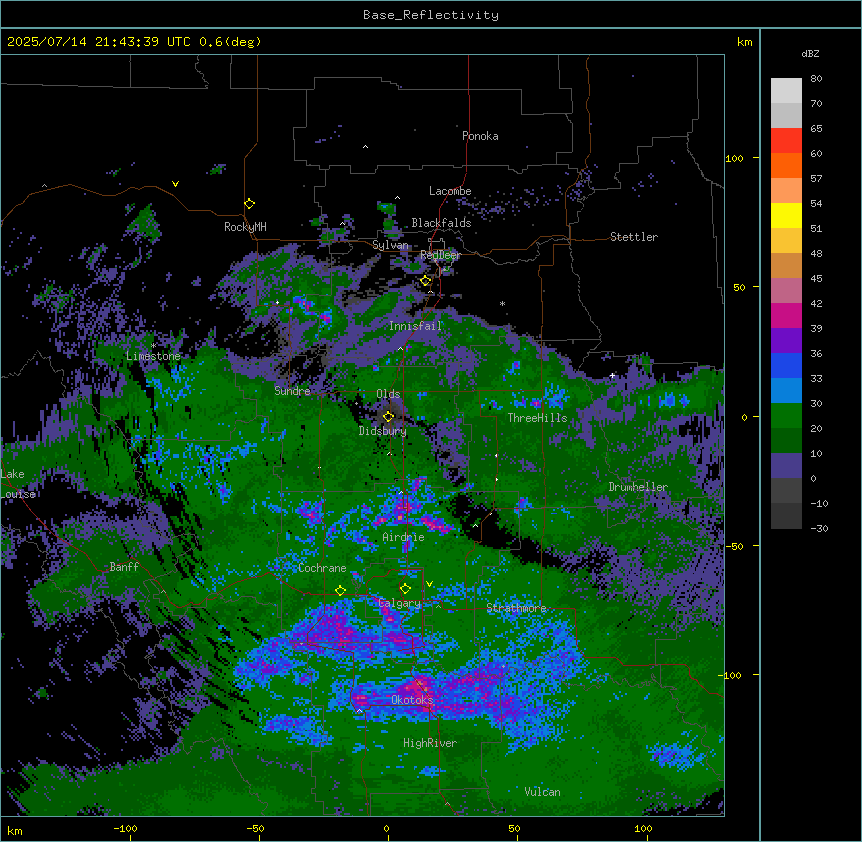Click the pink 42-45 dBZ legend swatch
Viewport: 862px width, 842px height.
tap(786, 291)
